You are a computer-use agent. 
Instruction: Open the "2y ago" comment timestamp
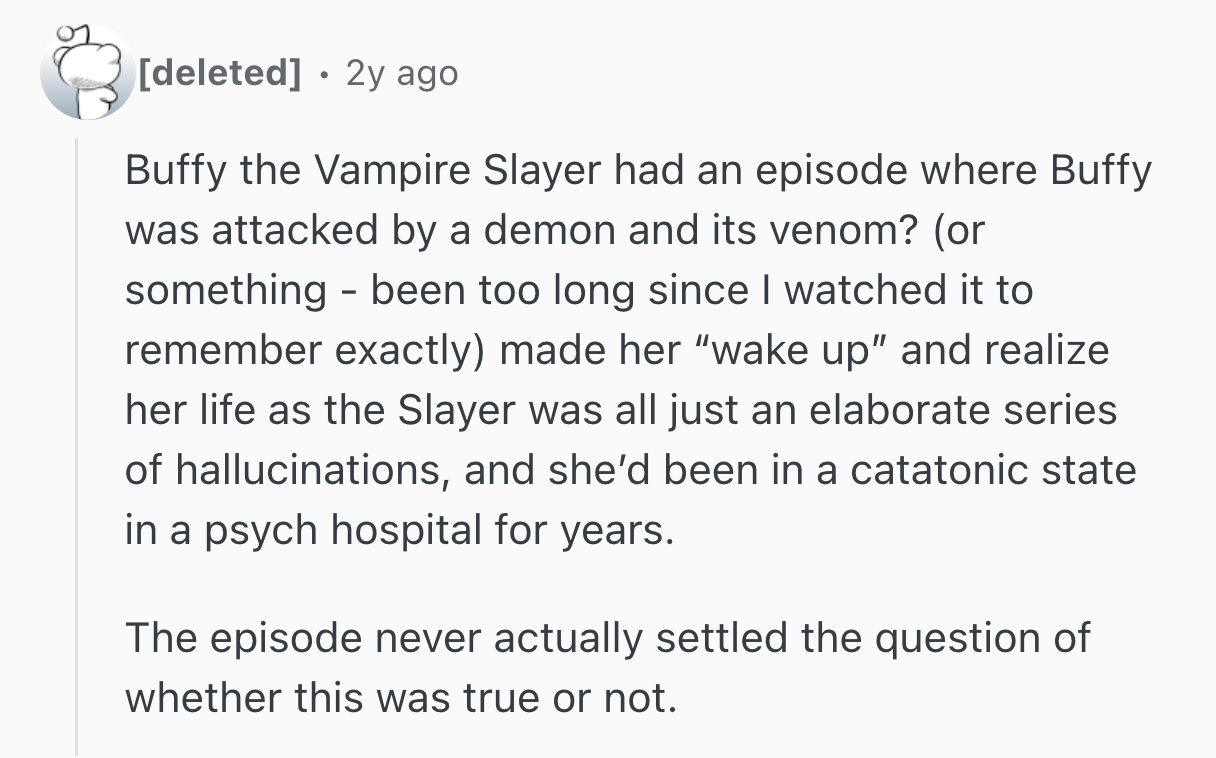coord(401,73)
